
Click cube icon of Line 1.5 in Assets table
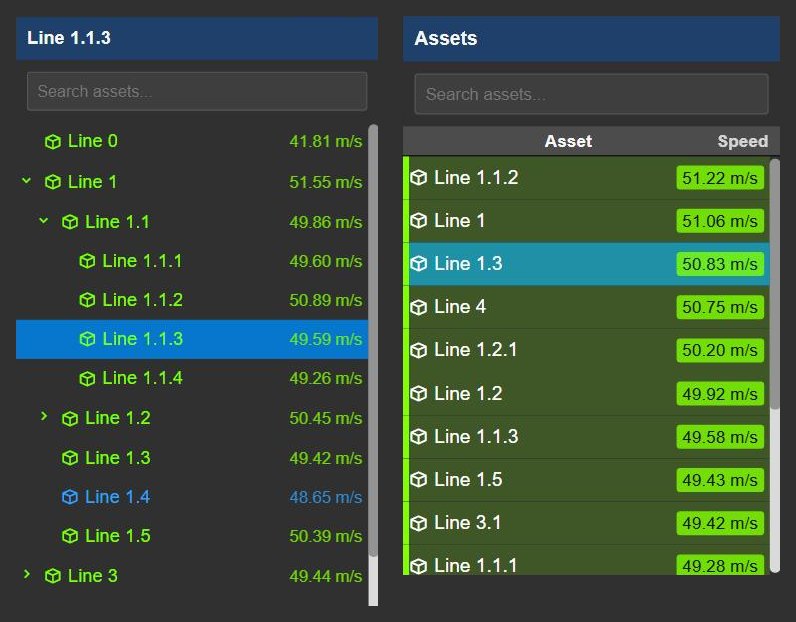pyautogui.click(x=419, y=480)
